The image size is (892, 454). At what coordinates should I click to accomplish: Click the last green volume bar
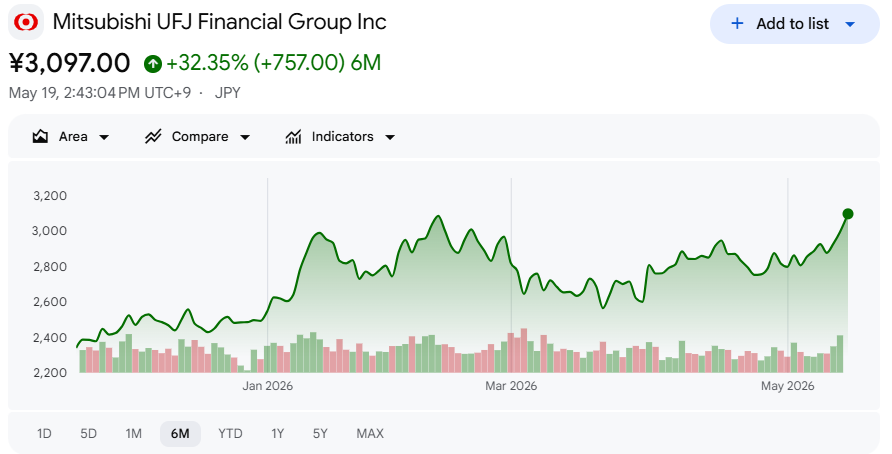(840, 354)
